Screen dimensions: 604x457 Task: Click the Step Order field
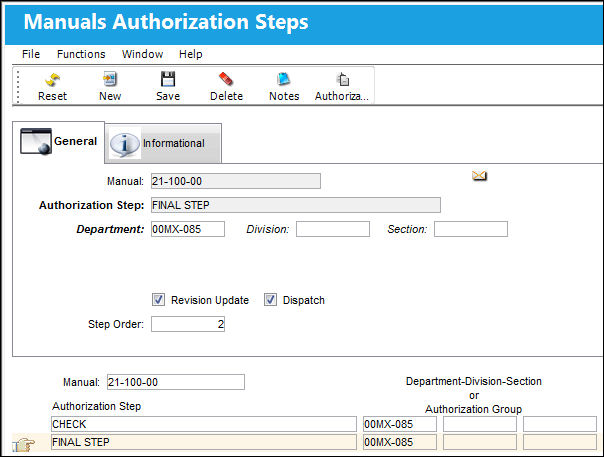pyautogui.click(x=188, y=324)
